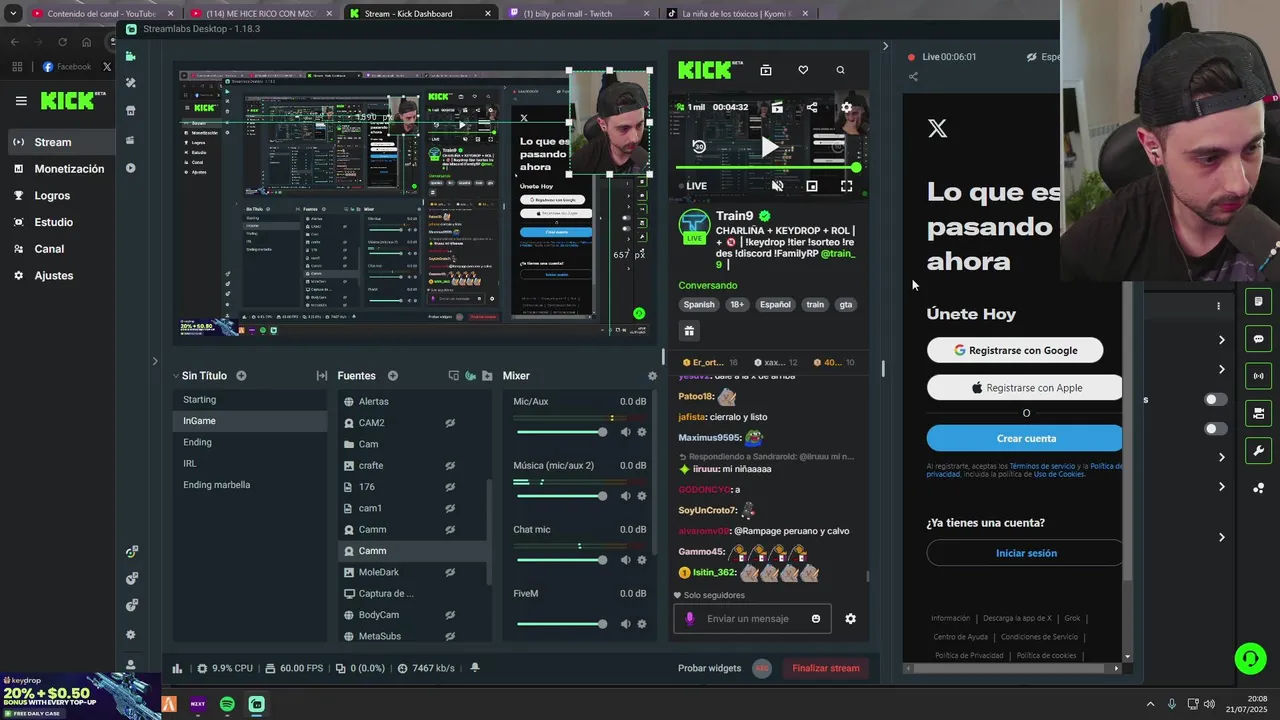Open emoji picker in chat message box
The width and height of the screenshot is (1280, 720).
click(816, 619)
